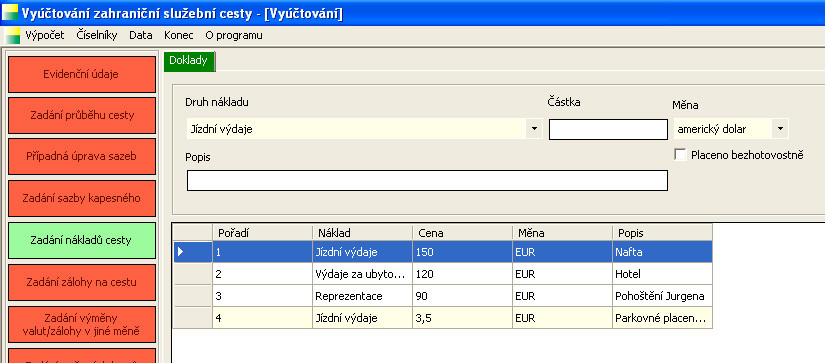Click order number 3 cell
825x363 pixels.
(x=263, y=296)
